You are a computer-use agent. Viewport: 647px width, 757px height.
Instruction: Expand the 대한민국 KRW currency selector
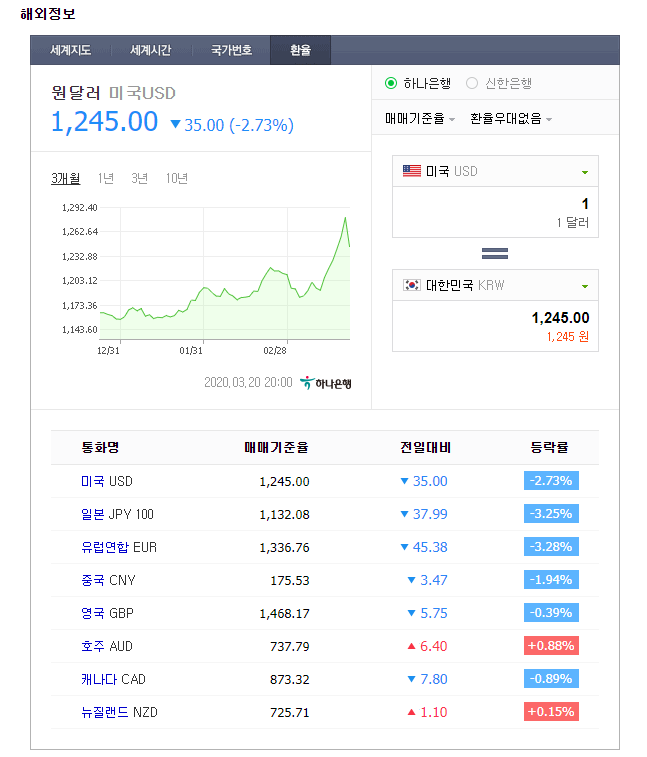pos(495,285)
